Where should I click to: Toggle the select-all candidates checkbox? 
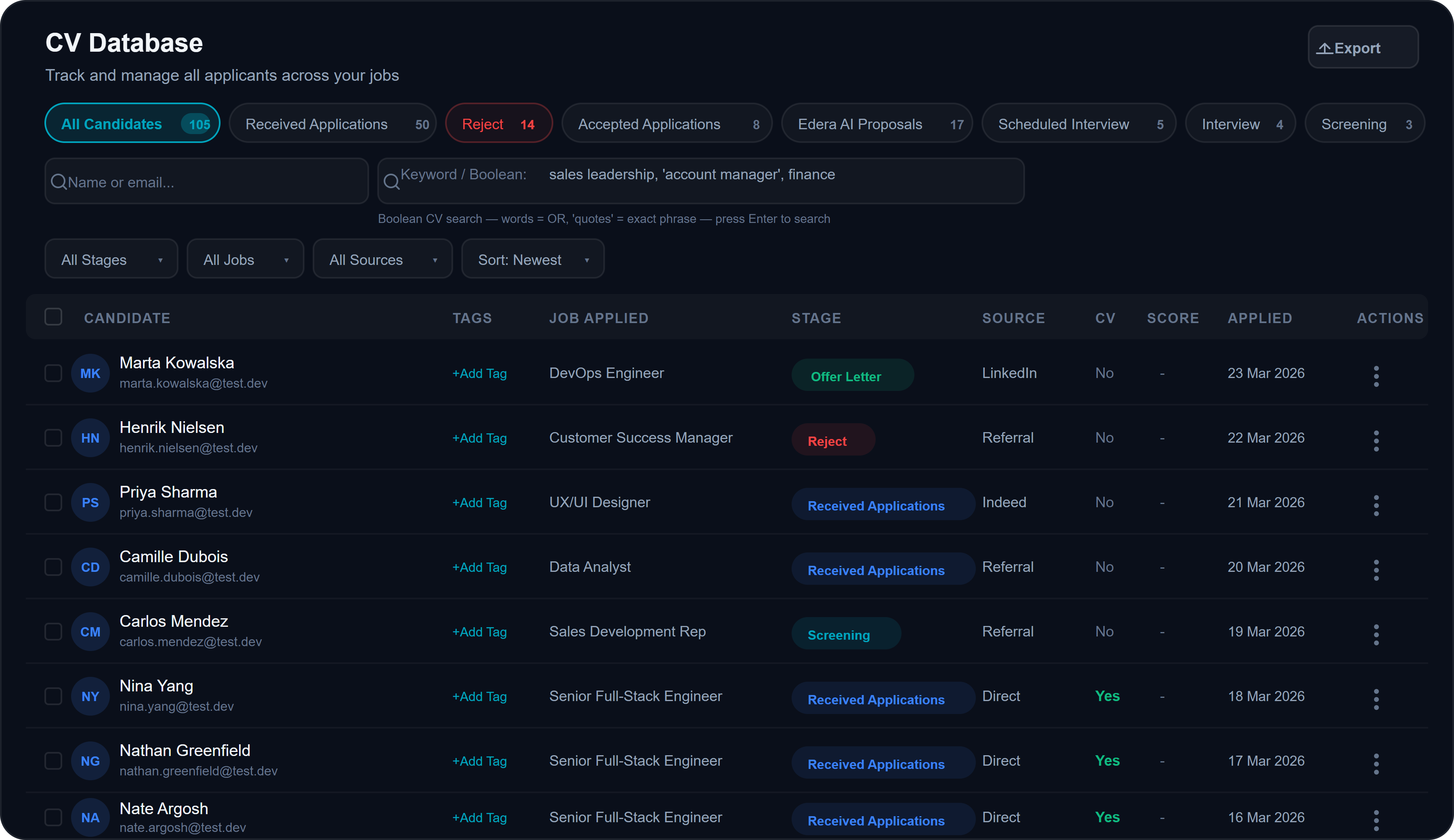tap(53, 317)
